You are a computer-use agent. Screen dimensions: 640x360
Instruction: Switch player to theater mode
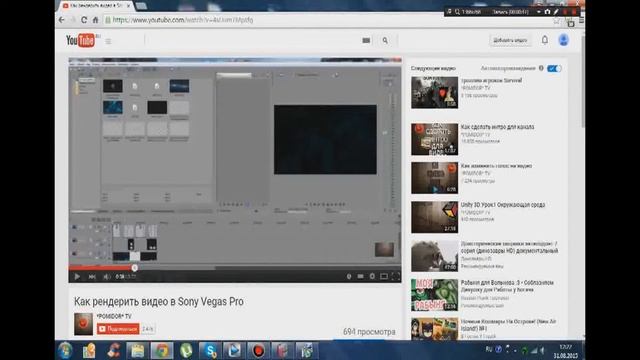(384, 276)
